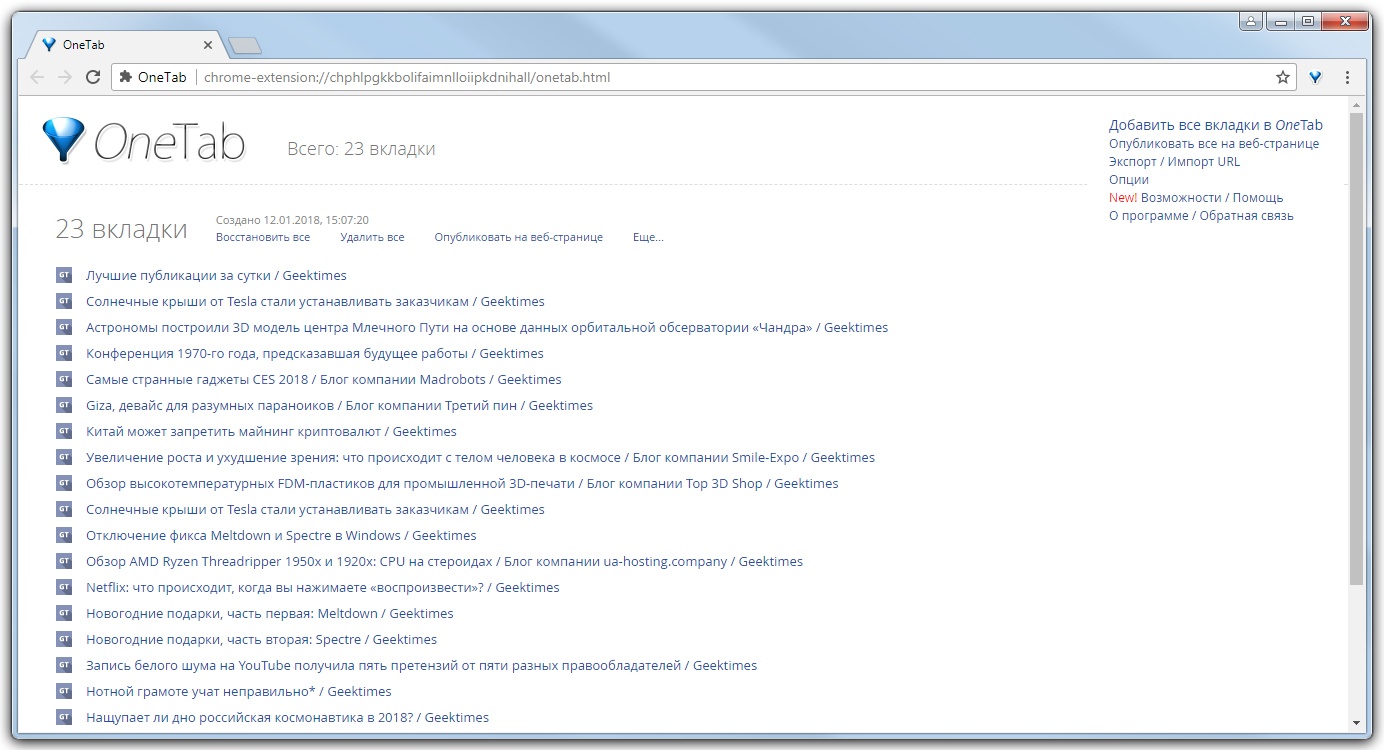Click favicon beside "Лучшие публикации за сутки"
The width and height of the screenshot is (1384, 750).
click(x=64, y=275)
